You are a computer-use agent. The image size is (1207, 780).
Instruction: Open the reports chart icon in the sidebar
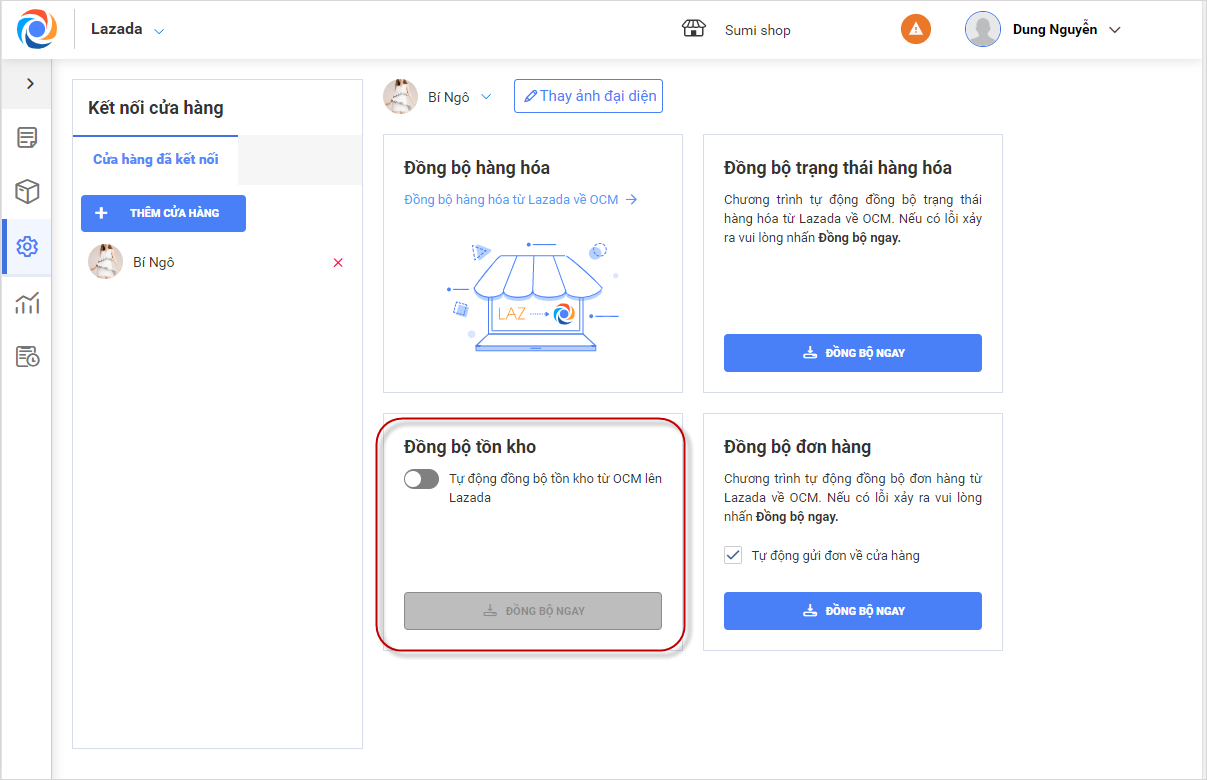pyautogui.click(x=27, y=302)
